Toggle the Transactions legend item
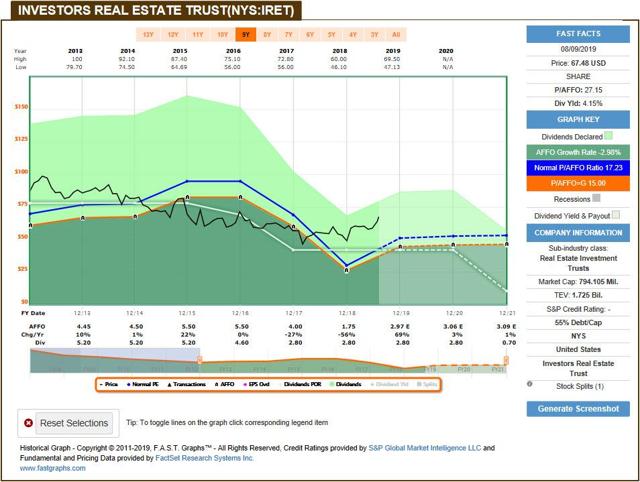 point(187,384)
